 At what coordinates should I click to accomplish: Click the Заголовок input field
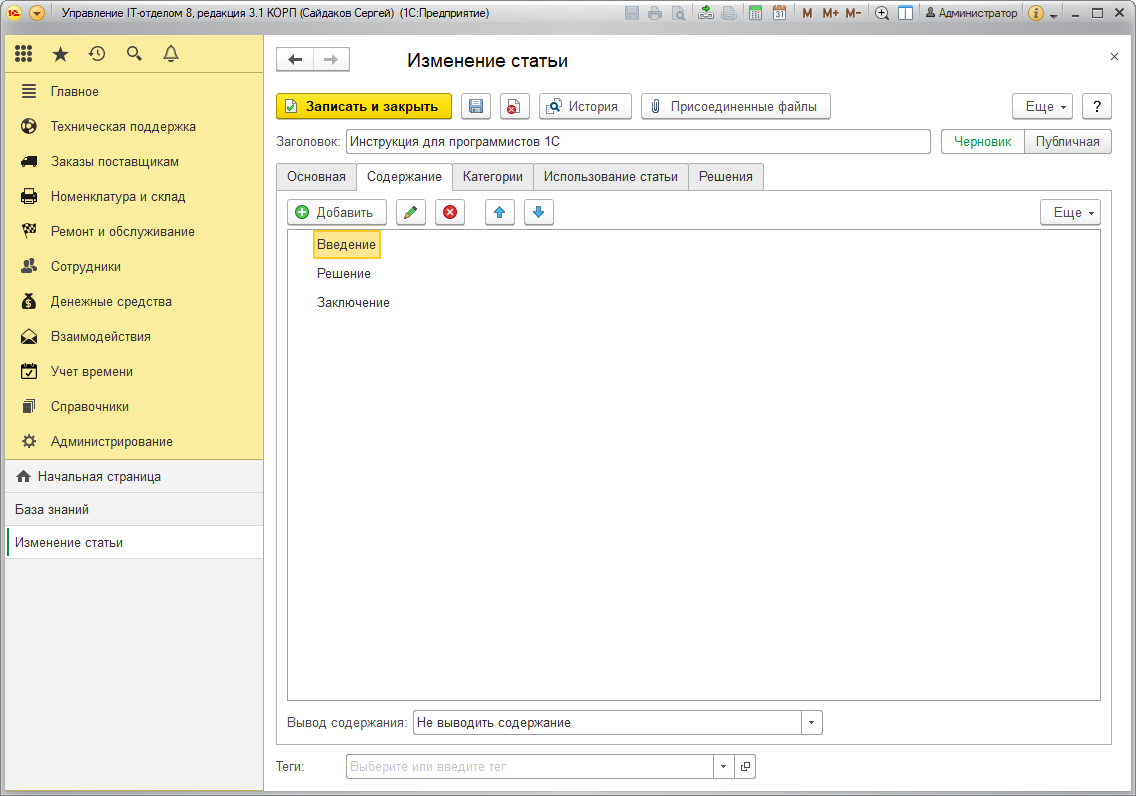pyautogui.click(x=638, y=142)
